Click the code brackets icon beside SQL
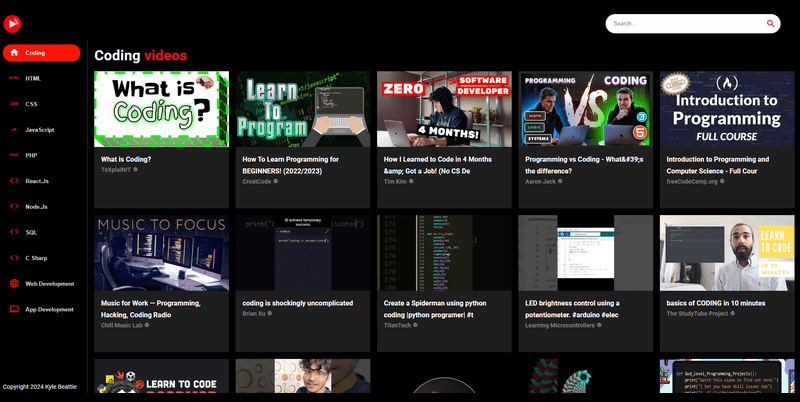 click(x=14, y=232)
